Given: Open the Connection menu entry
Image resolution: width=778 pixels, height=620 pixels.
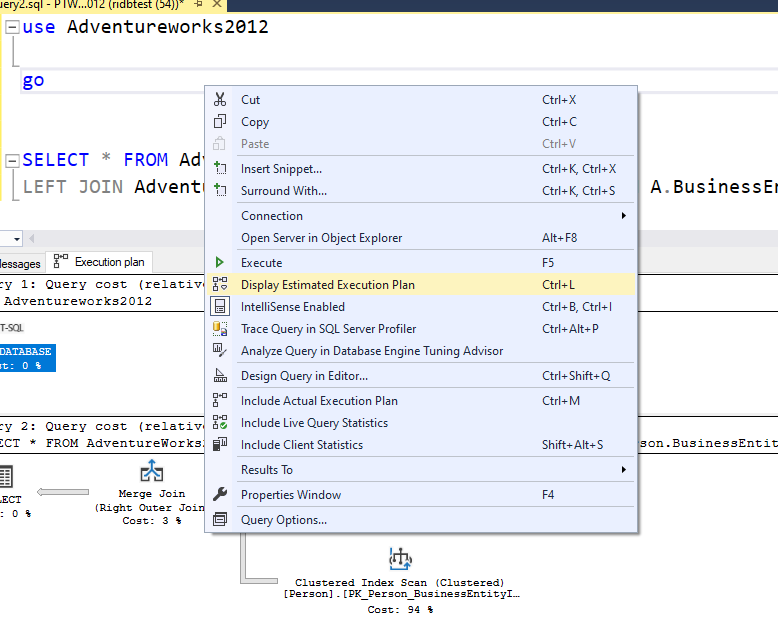Looking at the screenshot, I should coord(421,215).
